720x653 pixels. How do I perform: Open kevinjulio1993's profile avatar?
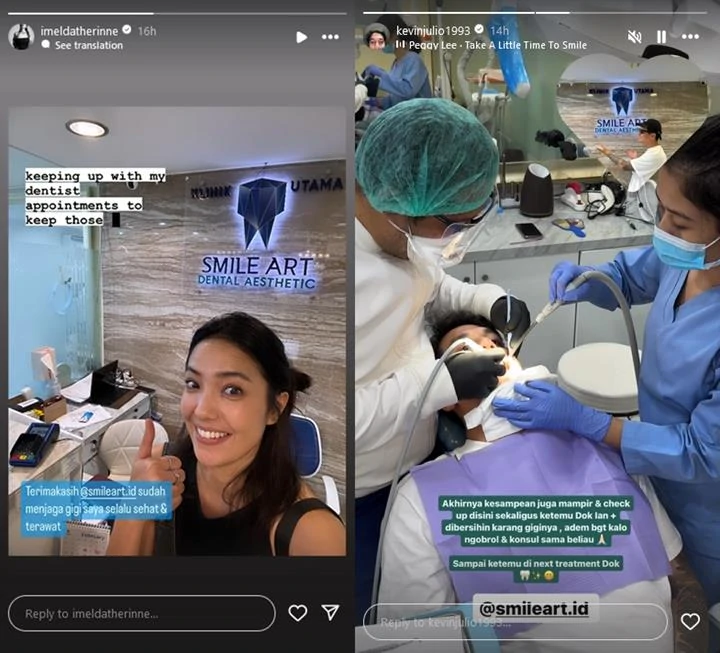click(377, 37)
